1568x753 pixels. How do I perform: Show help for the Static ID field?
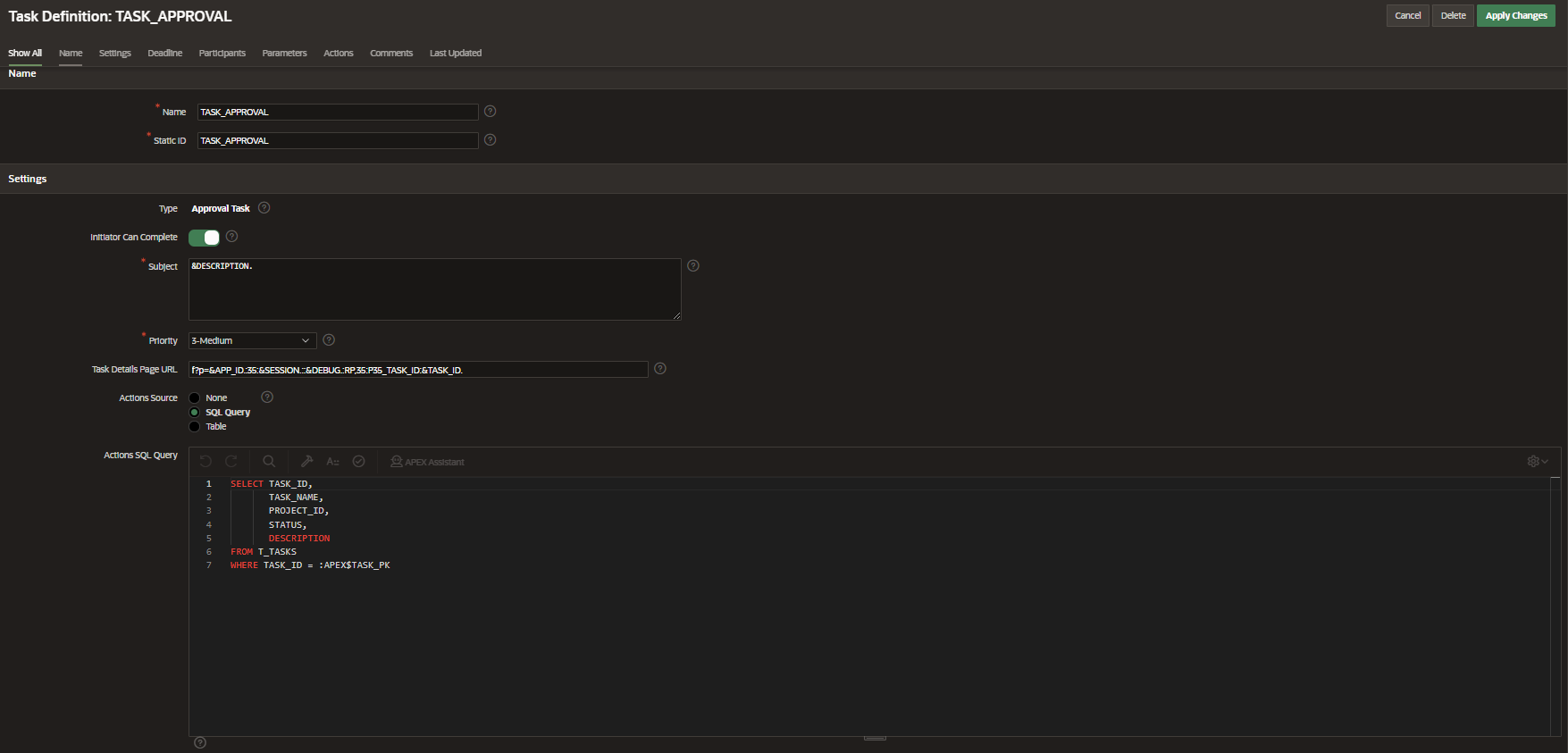(x=490, y=140)
